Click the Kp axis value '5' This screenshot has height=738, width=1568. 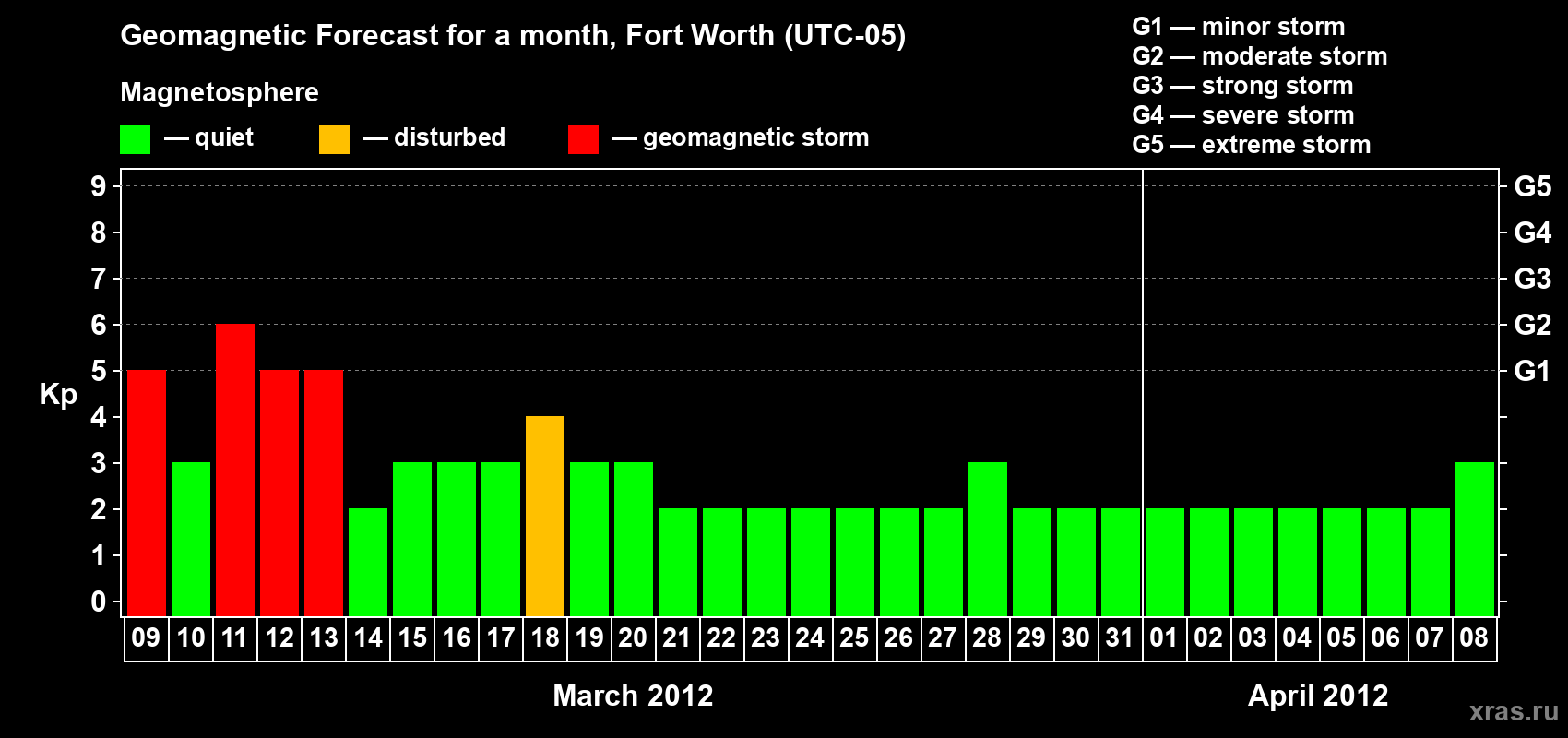(99, 371)
